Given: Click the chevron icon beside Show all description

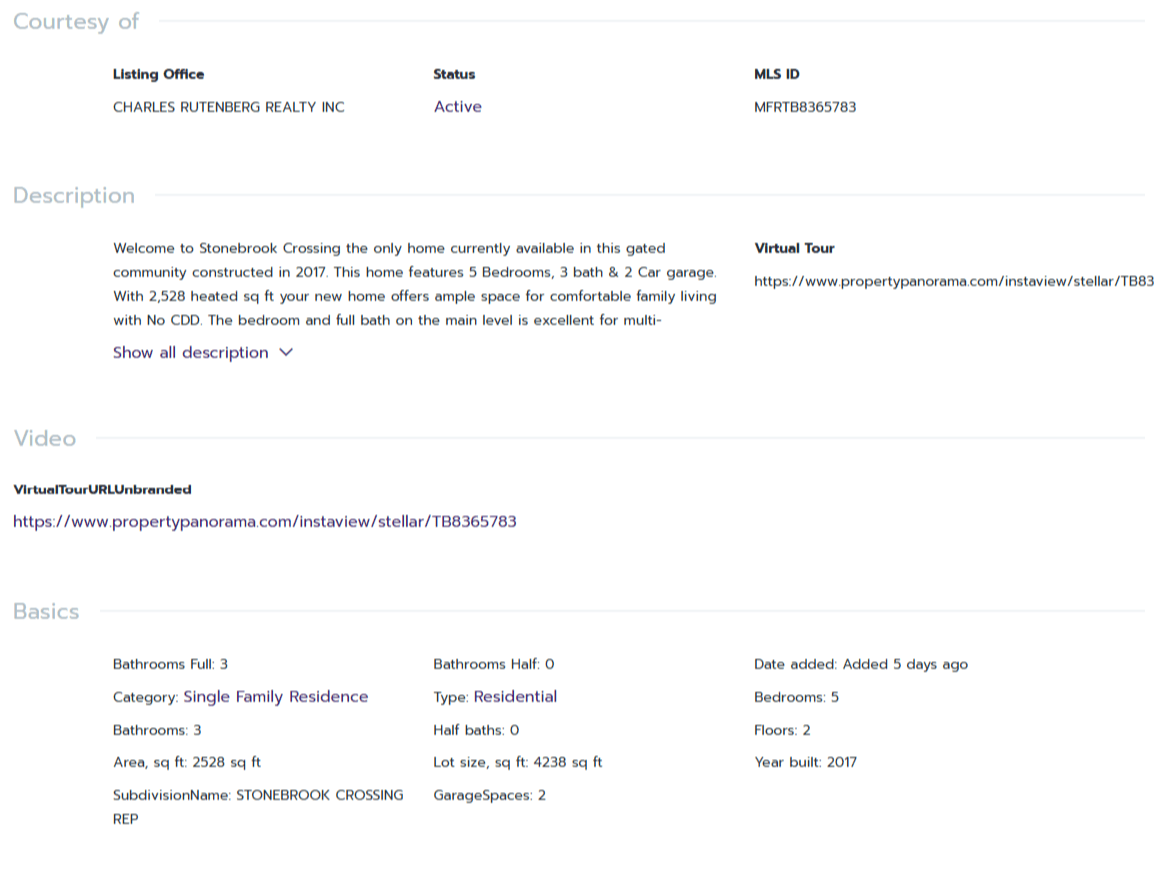Looking at the screenshot, I should click(286, 353).
